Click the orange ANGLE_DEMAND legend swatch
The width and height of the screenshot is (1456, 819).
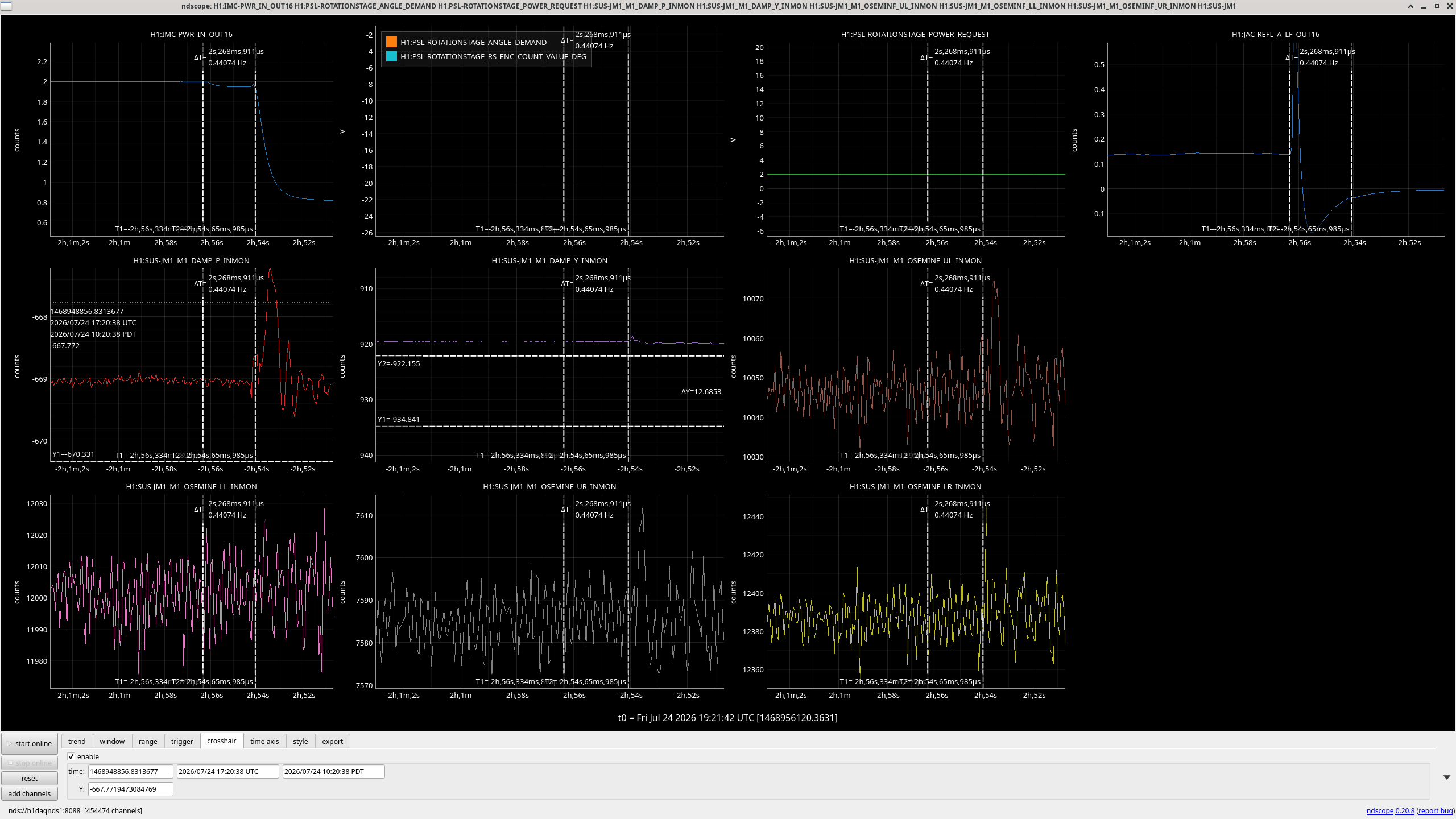(x=391, y=42)
